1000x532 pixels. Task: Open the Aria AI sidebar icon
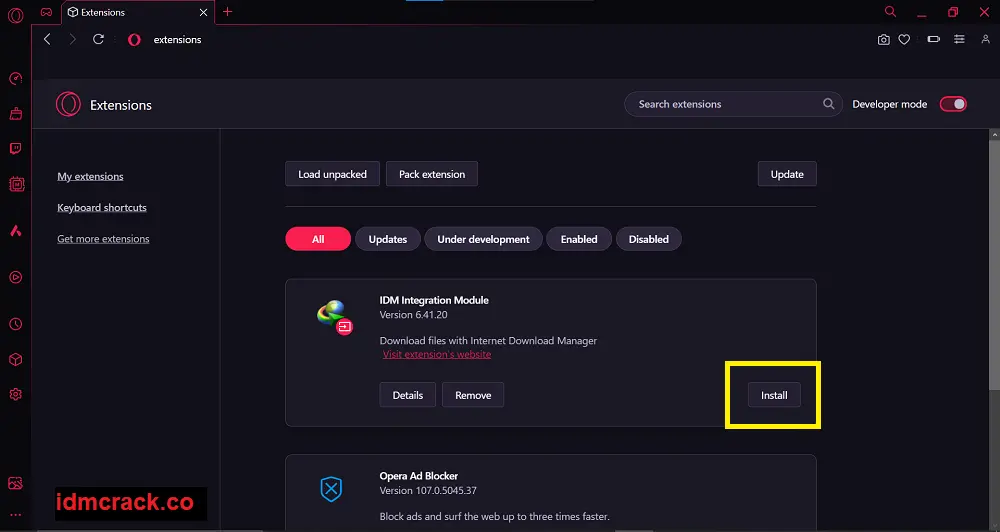tap(16, 231)
